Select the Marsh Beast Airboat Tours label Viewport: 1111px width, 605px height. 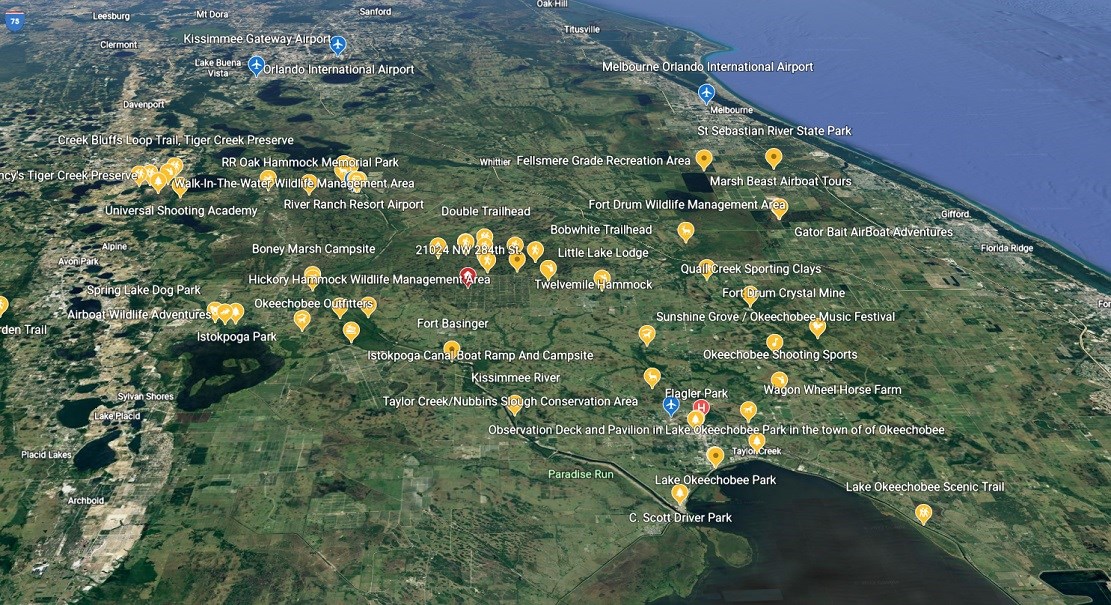[x=781, y=181]
